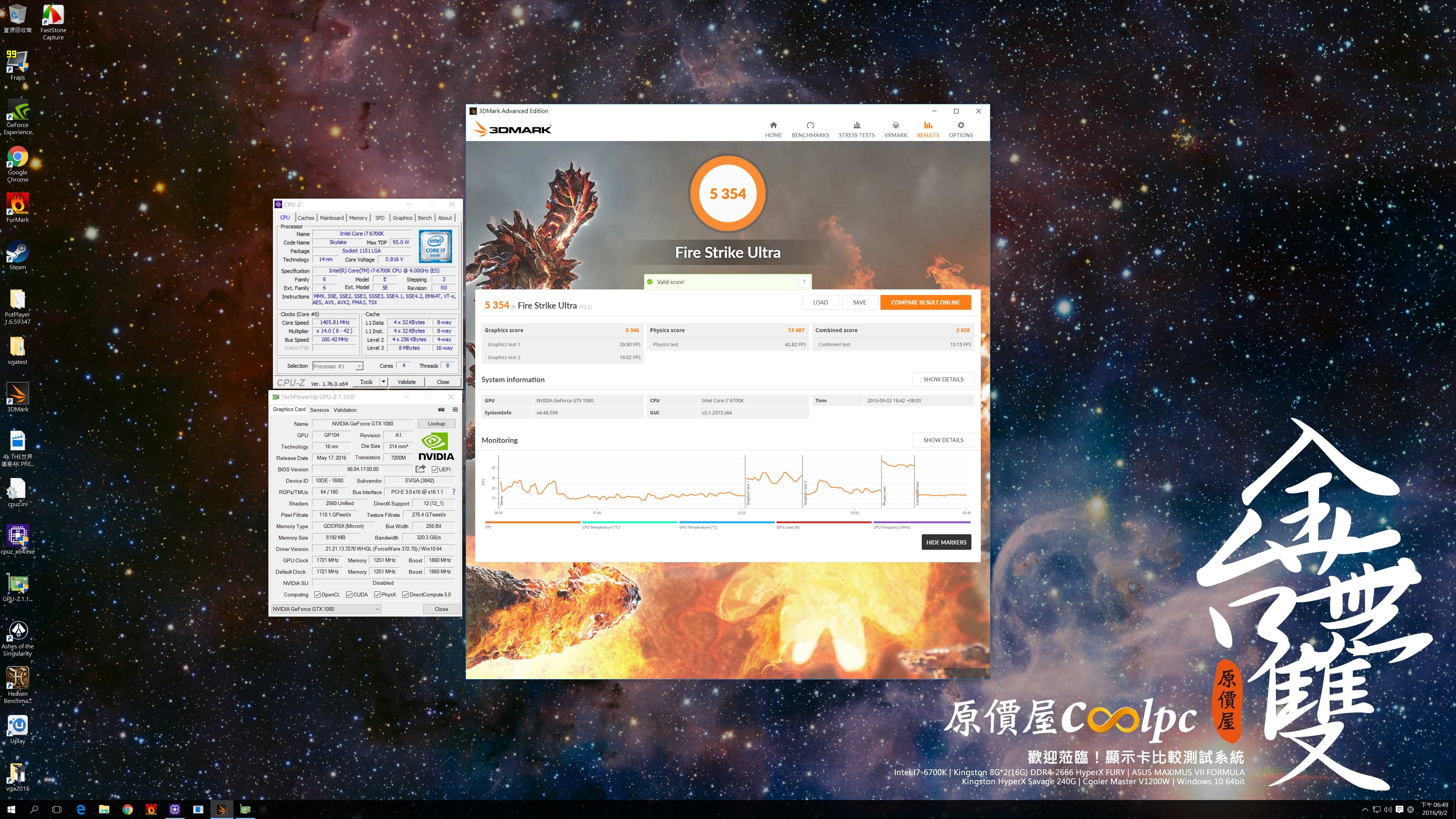Click the GPU-Z screenshot camera icon

pos(441,409)
